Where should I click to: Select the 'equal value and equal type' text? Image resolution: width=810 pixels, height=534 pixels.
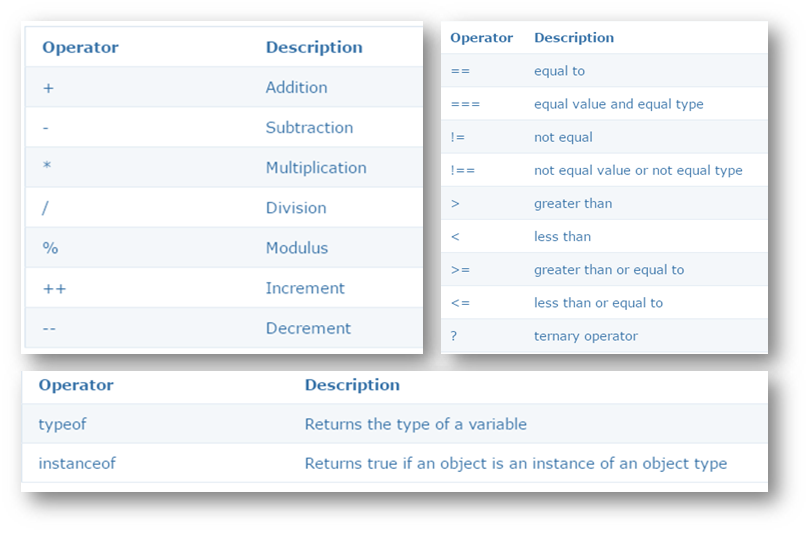[618, 104]
